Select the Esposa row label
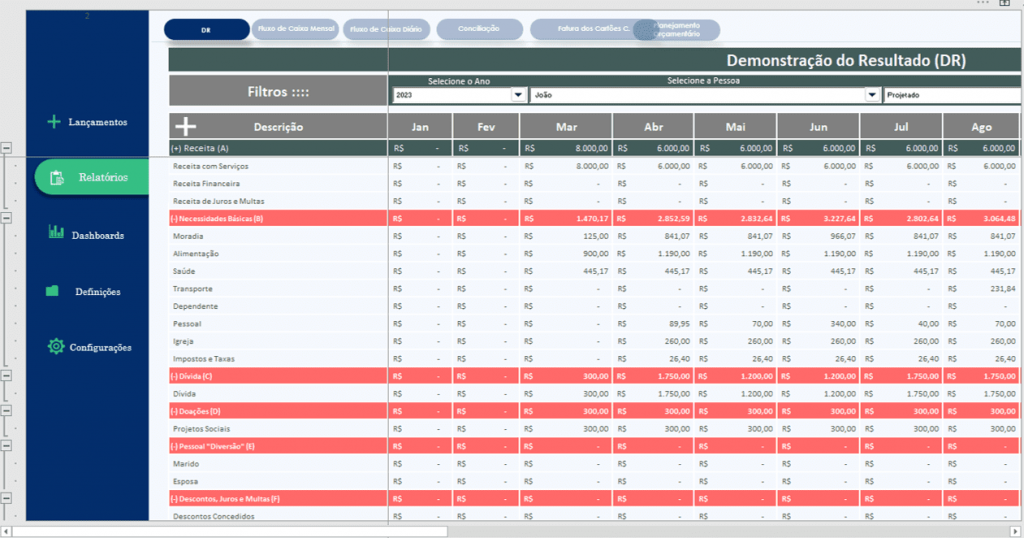Image resolution: width=1024 pixels, height=538 pixels. click(x=185, y=481)
